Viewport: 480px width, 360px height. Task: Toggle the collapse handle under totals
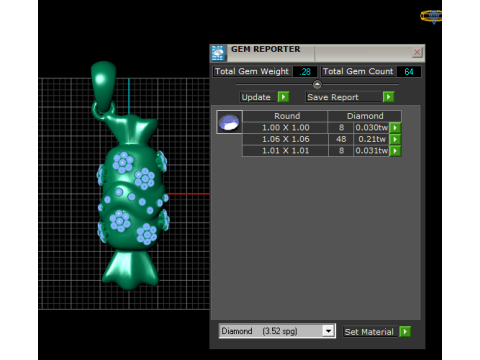[x=317, y=84]
